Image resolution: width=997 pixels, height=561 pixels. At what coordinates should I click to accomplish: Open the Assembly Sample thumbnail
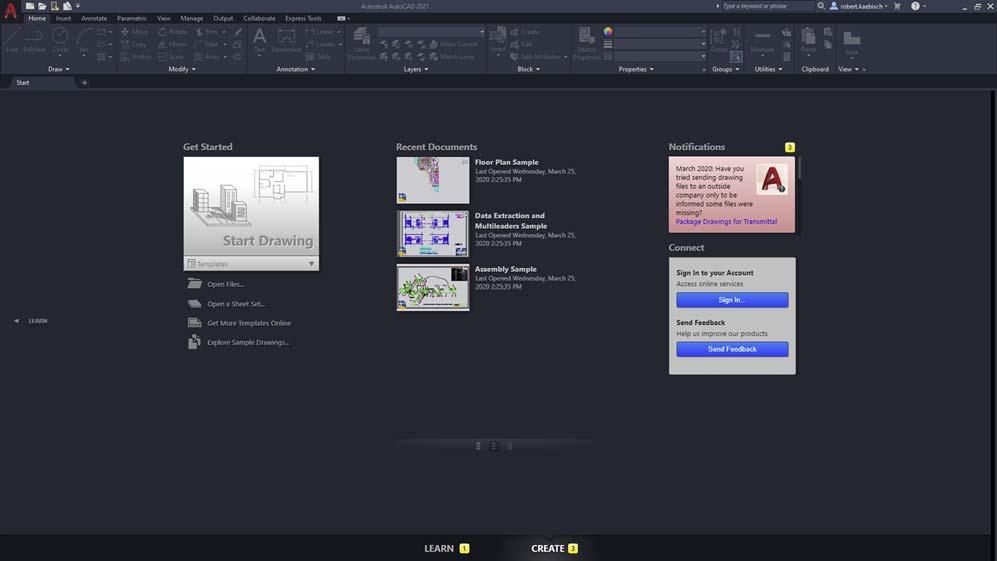pos(433,287)
